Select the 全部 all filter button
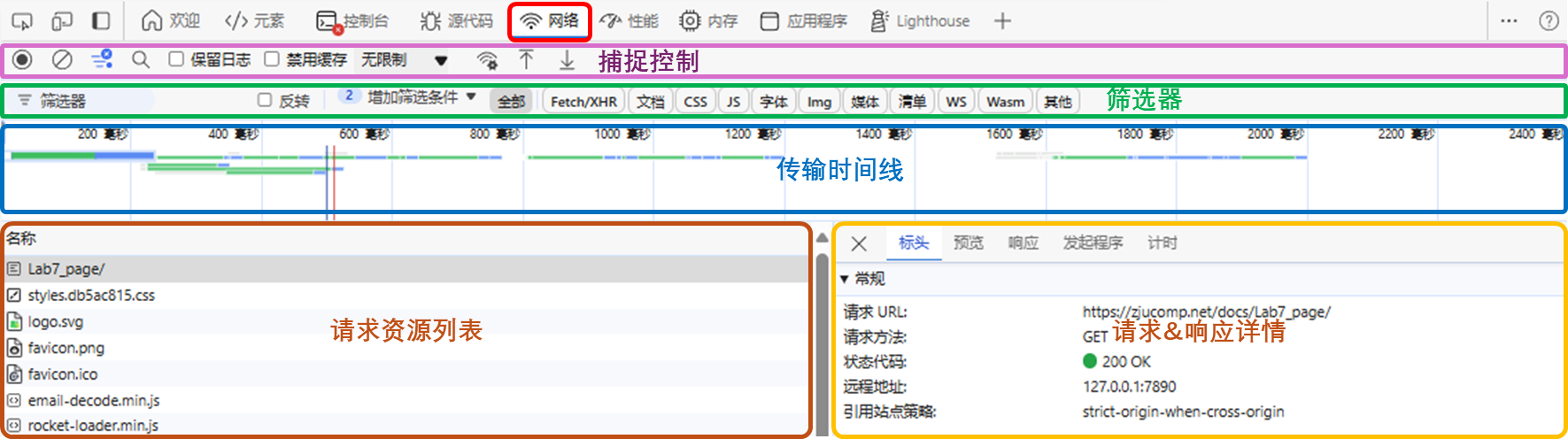The height and width of the screenshot is (439, 1568). 511,102
